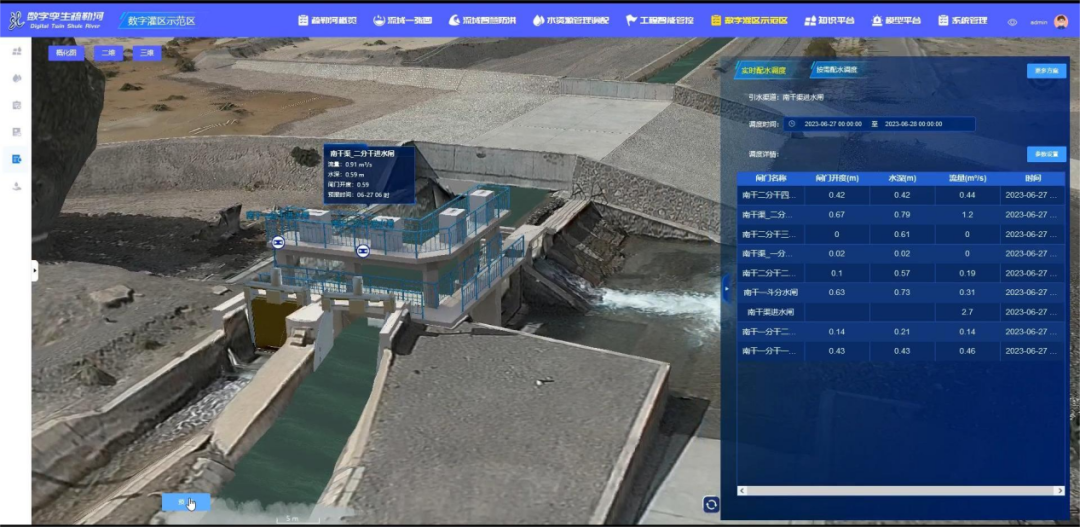Select the 南干渠进水闸 row name
This screenshot has width=1080, height=527.
pos(771,312)
